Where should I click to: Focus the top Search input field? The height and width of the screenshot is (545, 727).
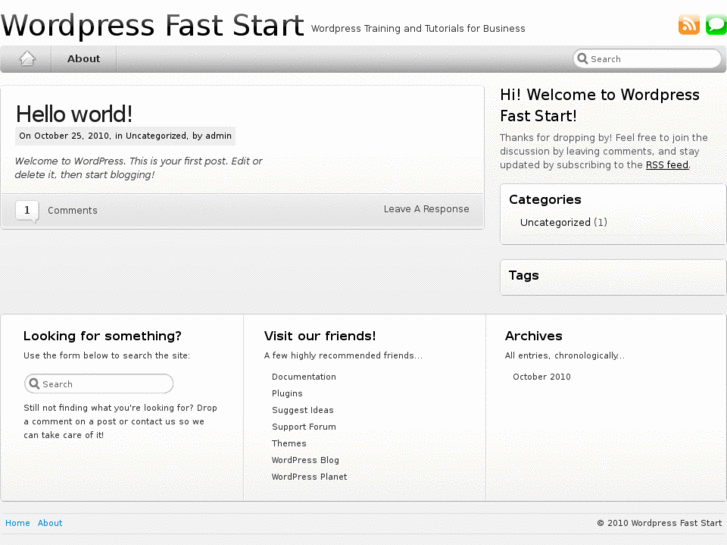click(647, 59)
